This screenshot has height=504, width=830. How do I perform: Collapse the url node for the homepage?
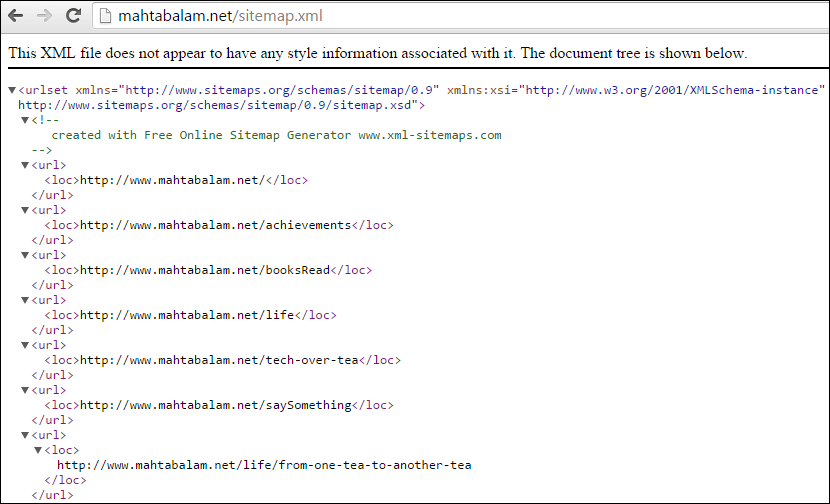[x=24, y=165]
